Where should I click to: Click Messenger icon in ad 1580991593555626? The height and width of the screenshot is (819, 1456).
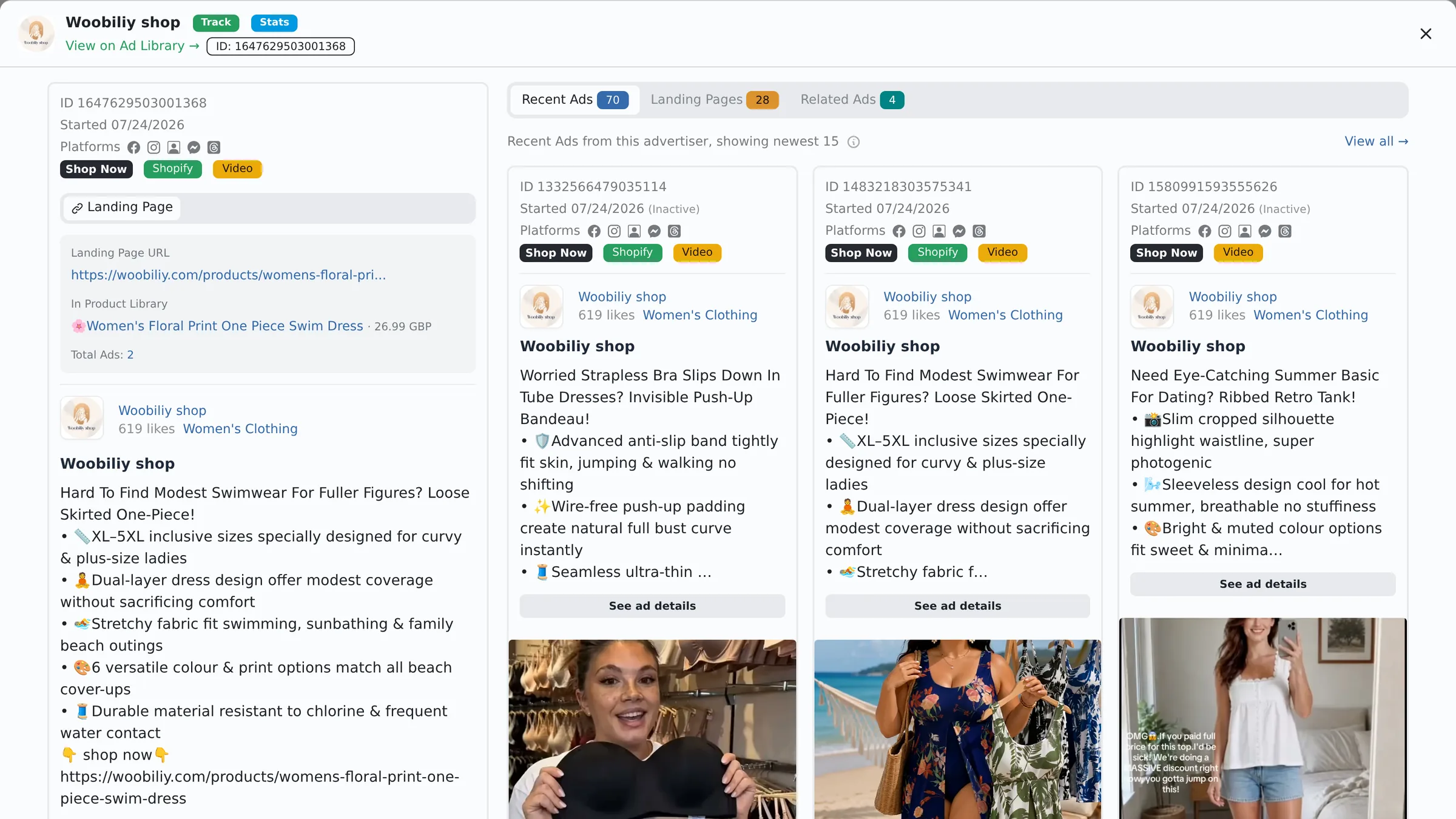(1265, 231)
